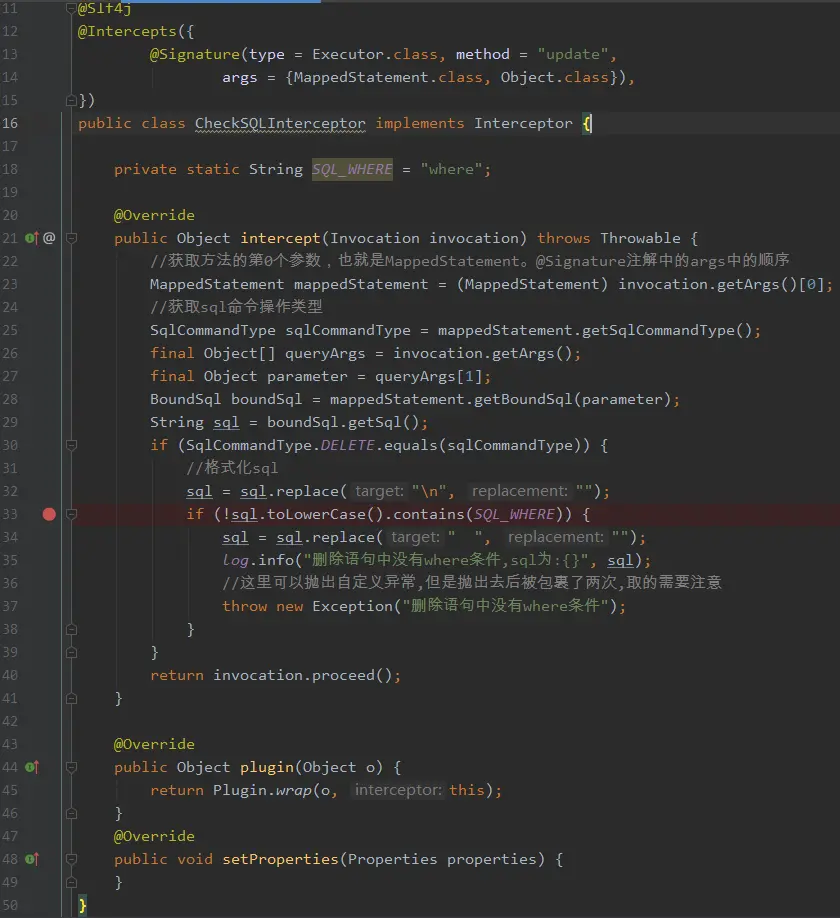840x918 pixels.
Task: Click line number 29 in the gutter
Action: click(10, 422)
